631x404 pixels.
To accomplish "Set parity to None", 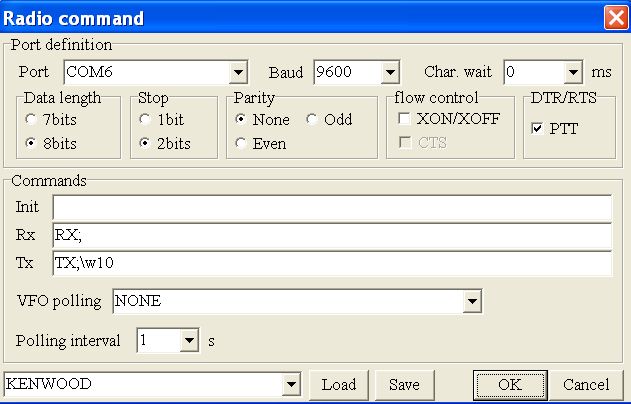I will point(241,120).
